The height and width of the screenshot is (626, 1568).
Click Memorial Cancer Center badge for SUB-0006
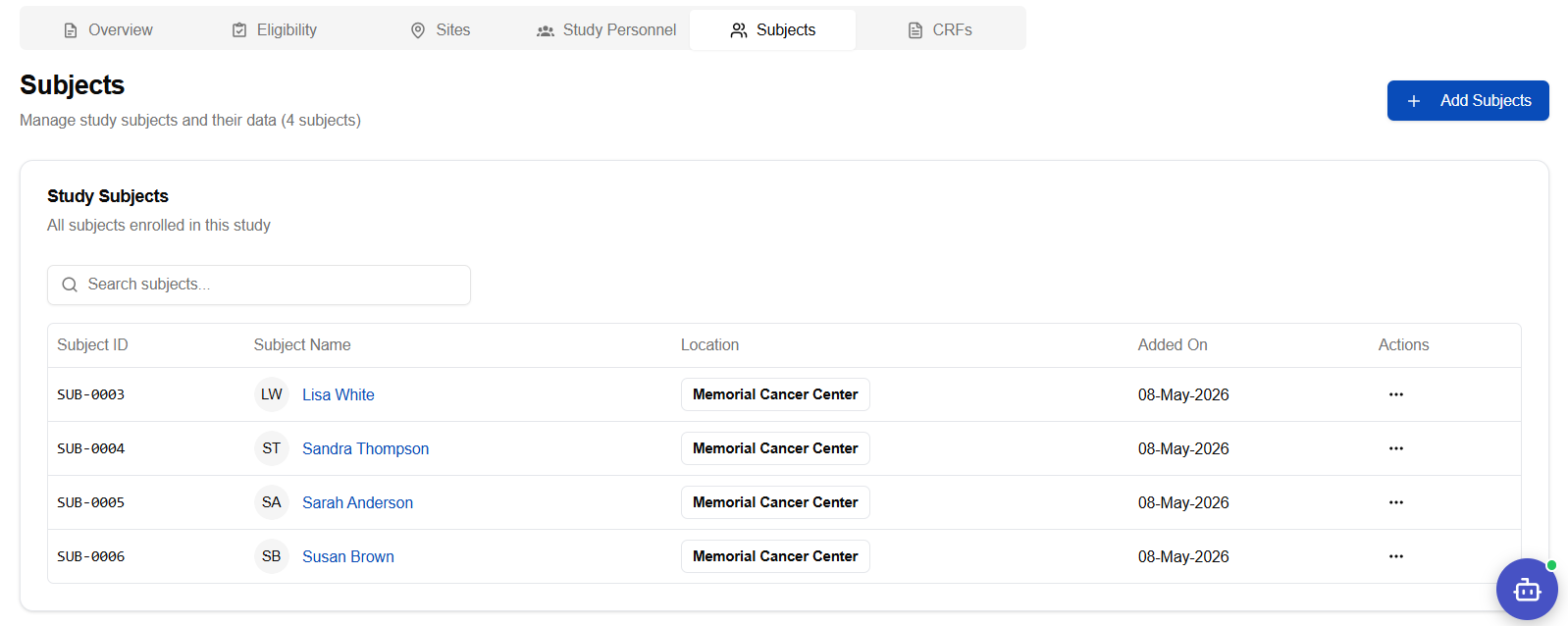coord(775,556)
